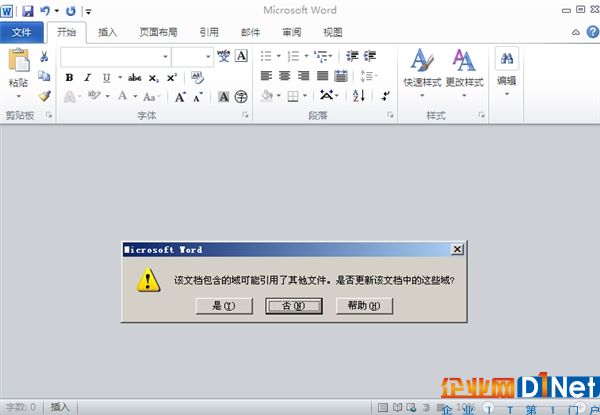
Task: Open the 字体 font dialog launcher
Action: (x=245, y=115)
